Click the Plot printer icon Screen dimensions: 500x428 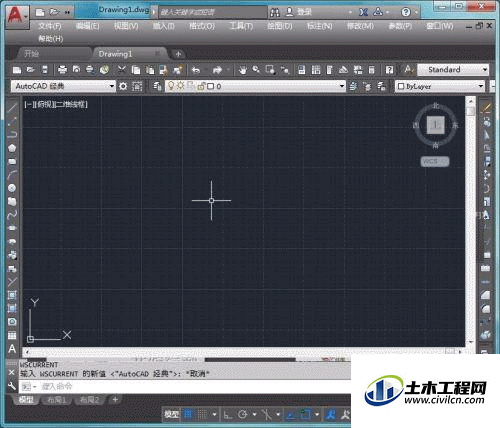click(62, 70)
